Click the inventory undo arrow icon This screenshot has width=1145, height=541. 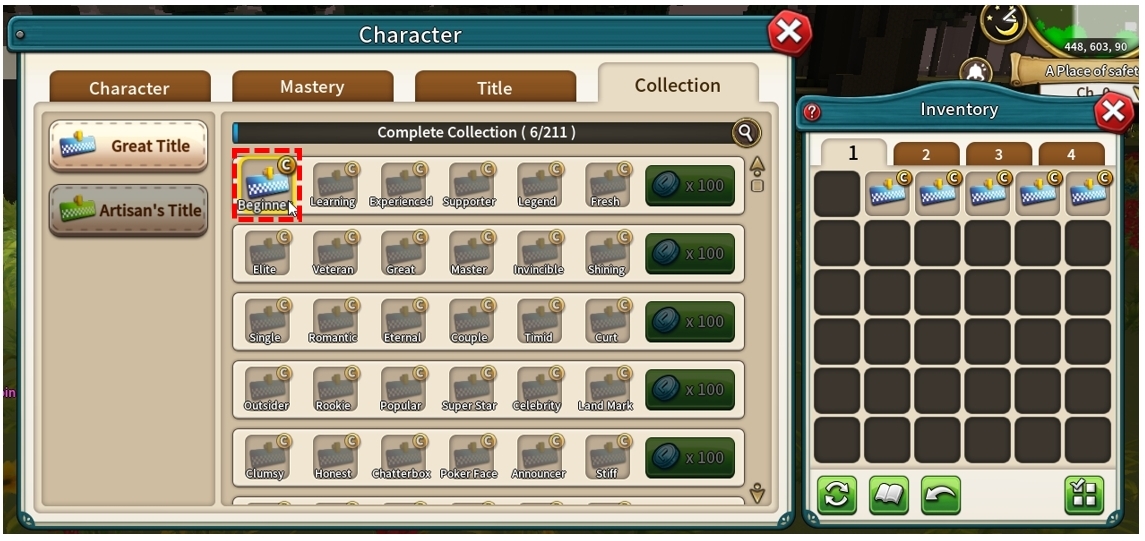[941, 495]
